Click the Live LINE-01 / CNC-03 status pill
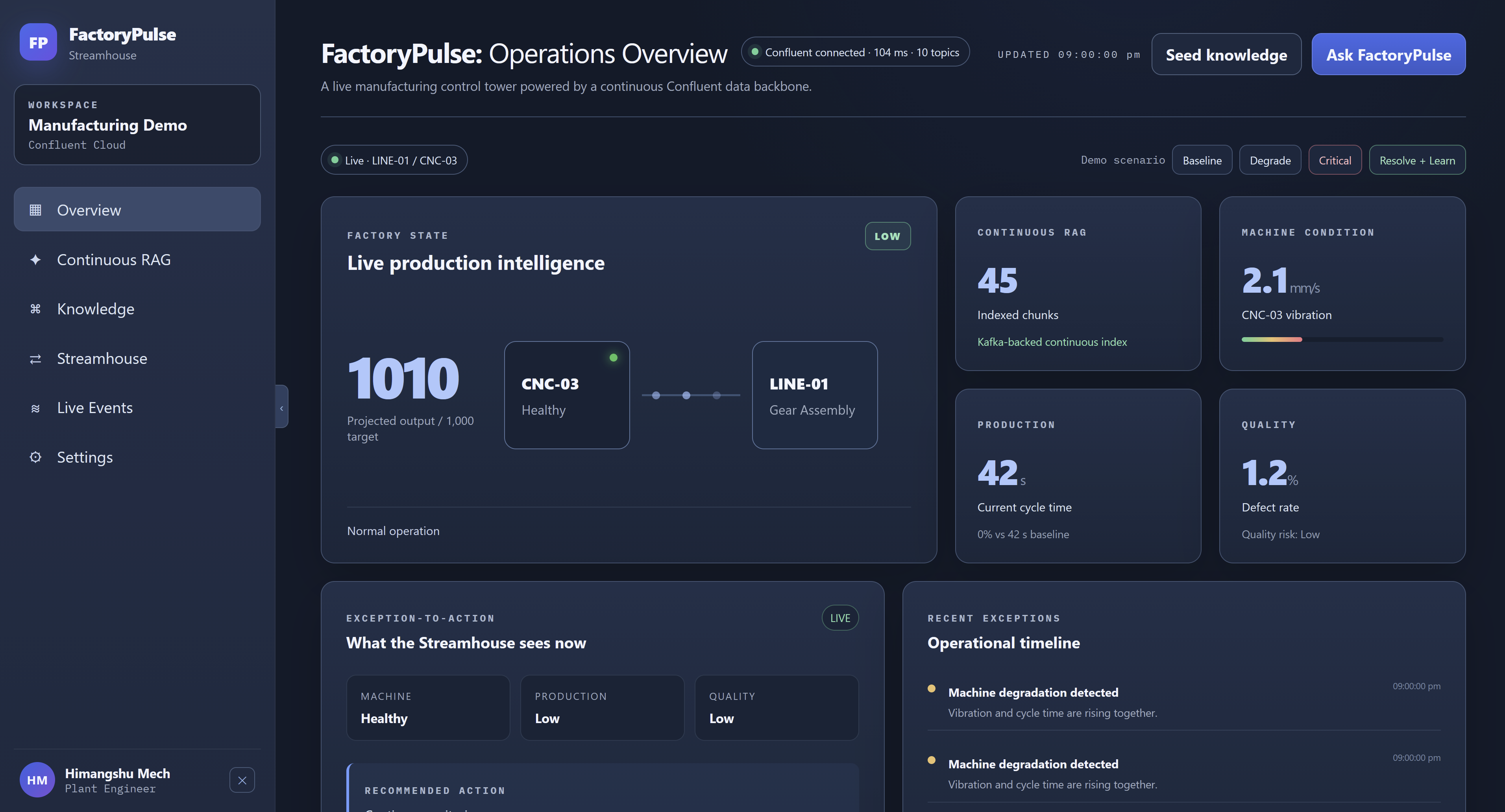This screenshot has height=812, width=1505. point(394,160)
